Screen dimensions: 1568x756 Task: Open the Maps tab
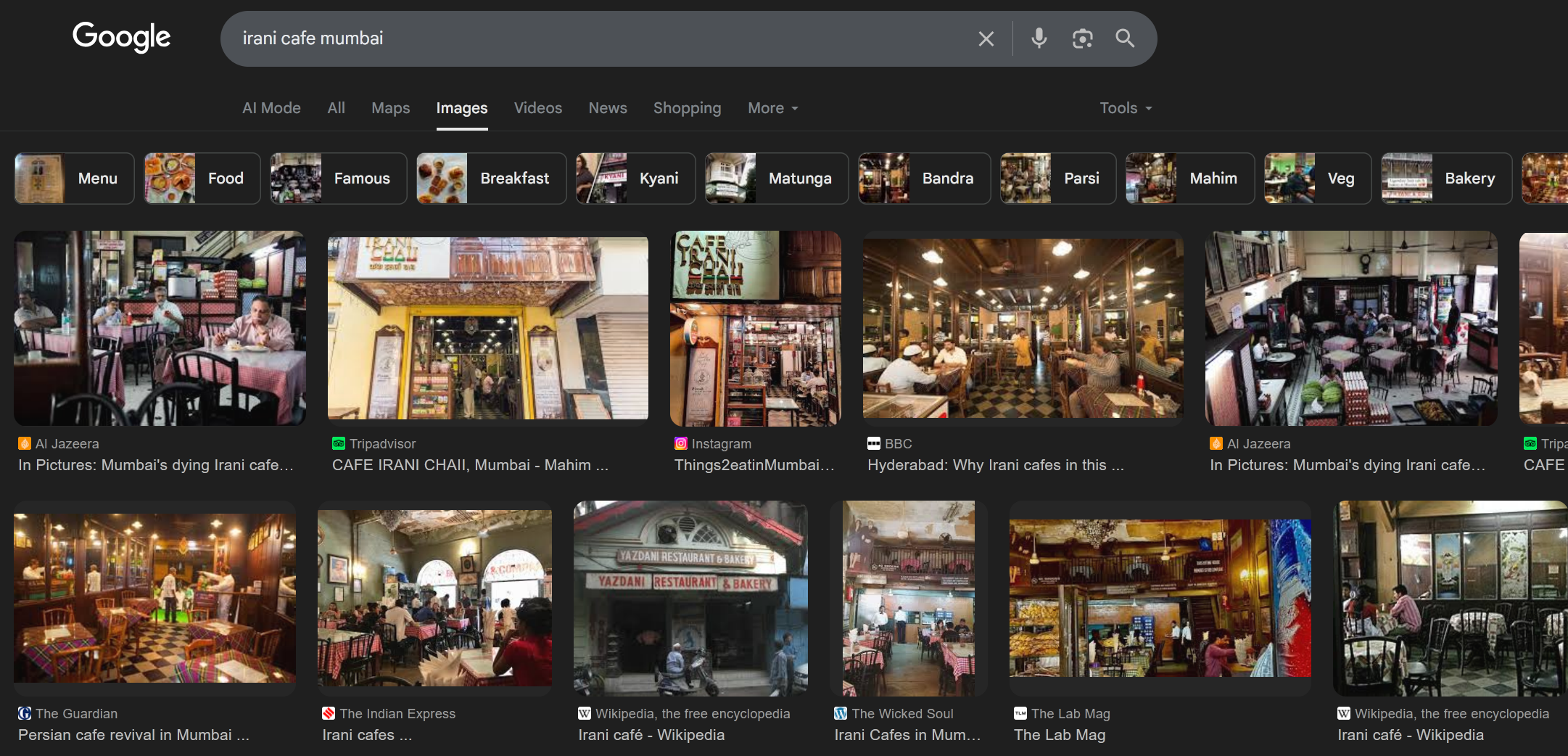[x=390, y=108]
